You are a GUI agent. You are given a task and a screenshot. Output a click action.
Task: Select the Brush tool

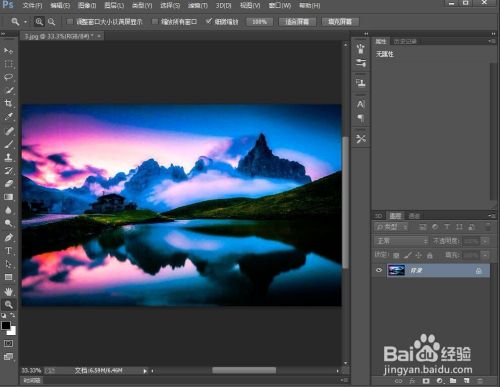tap(8, 144)
